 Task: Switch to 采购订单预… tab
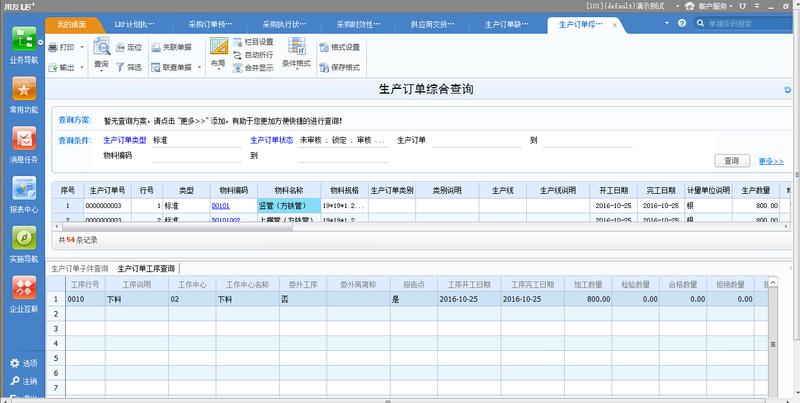click(210, 24)
